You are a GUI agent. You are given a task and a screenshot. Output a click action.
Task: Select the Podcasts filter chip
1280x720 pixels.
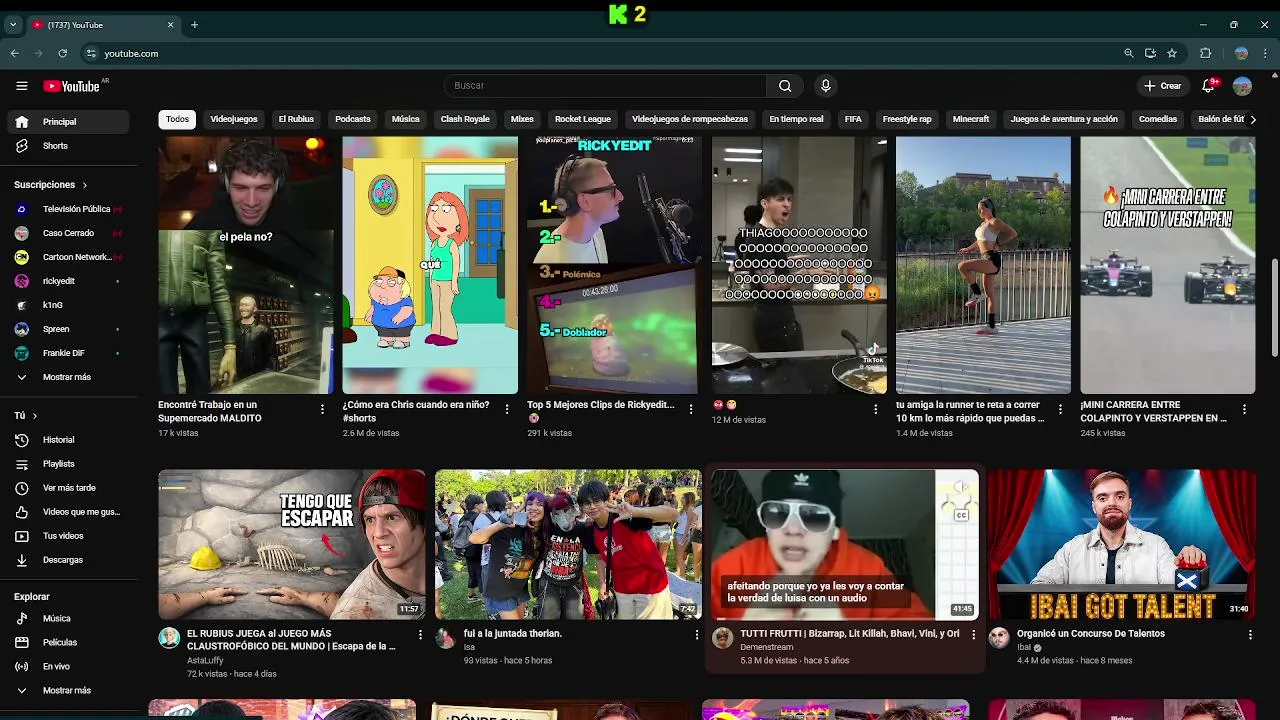click(353, 119)
